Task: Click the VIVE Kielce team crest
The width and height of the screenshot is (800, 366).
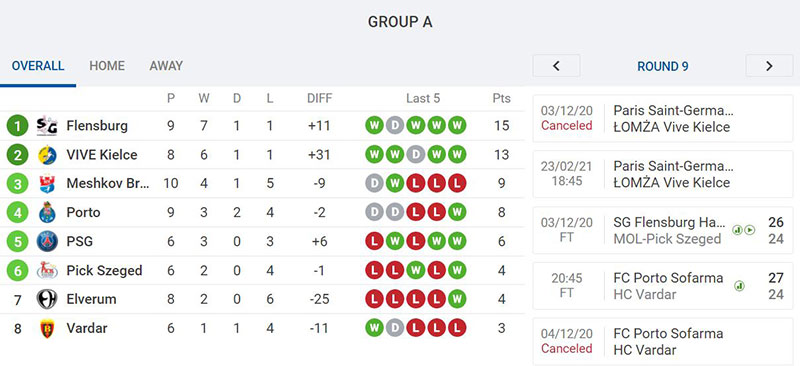Action: click(47, 155)
